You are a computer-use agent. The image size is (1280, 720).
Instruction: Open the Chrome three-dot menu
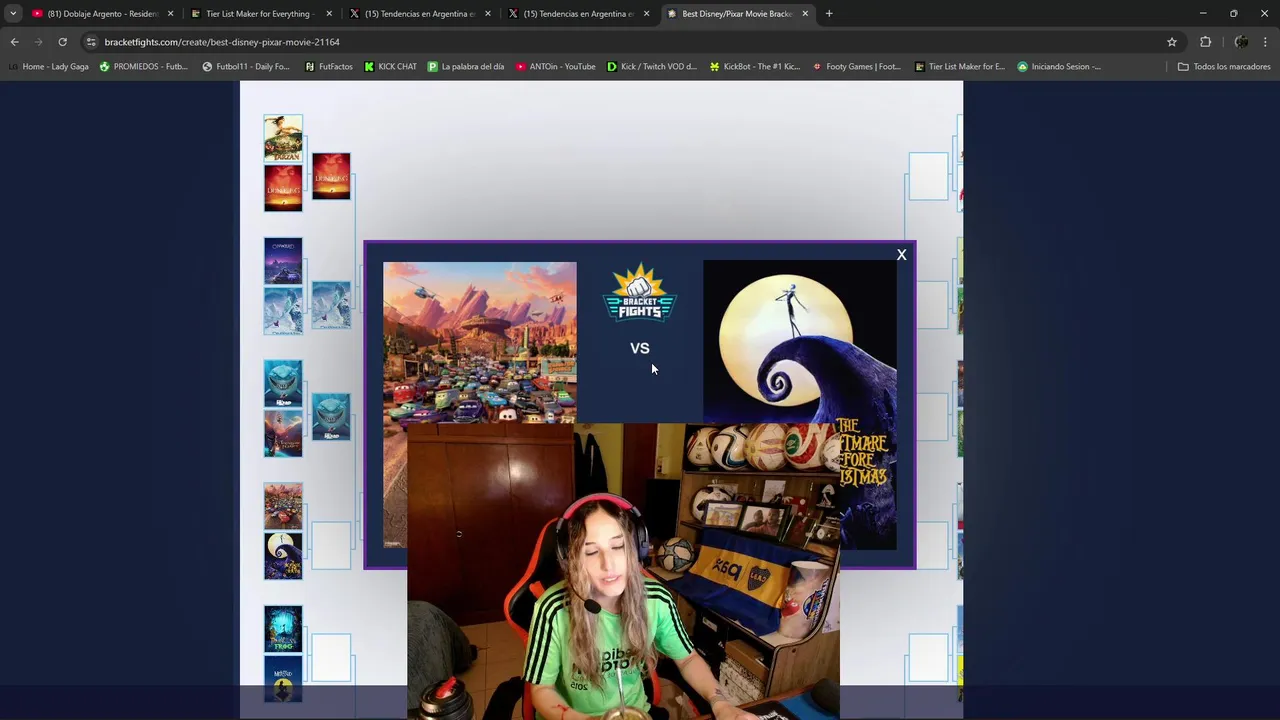click(x=1265, y=42)
